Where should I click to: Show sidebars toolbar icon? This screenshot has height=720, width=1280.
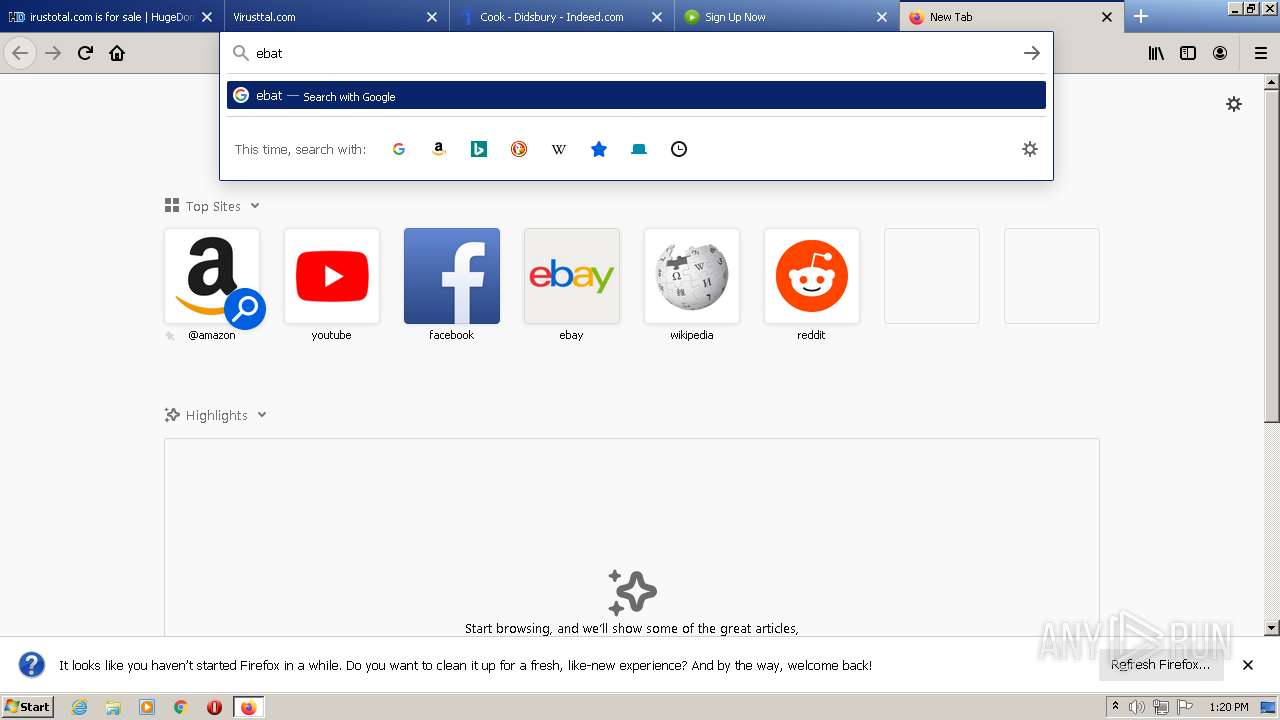tap(1188, 53)
